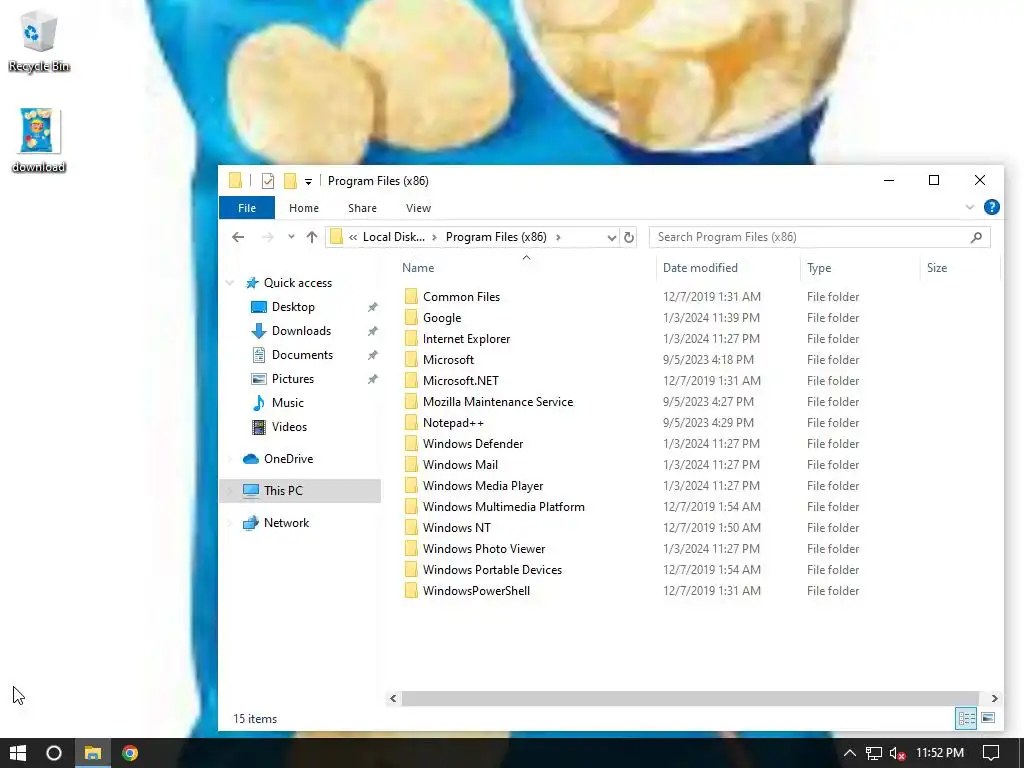Switch to the View ribbon tab

tap(418, 208)
